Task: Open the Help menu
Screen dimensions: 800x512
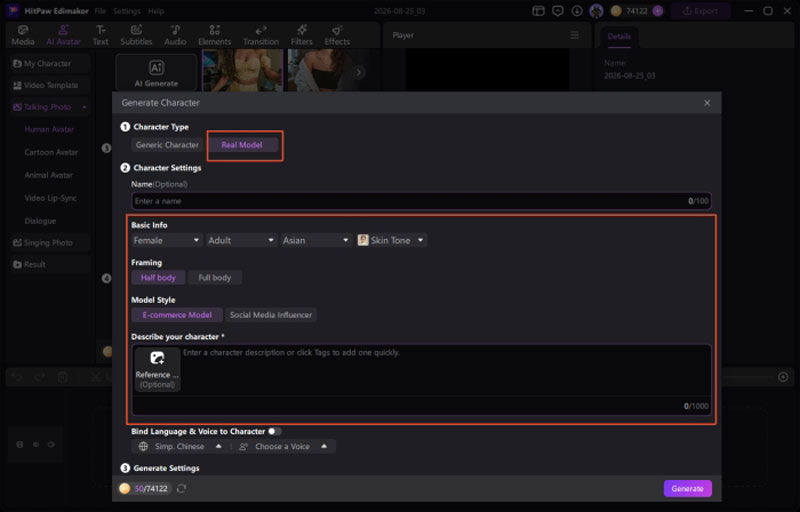Action: (x=156, y=11)
